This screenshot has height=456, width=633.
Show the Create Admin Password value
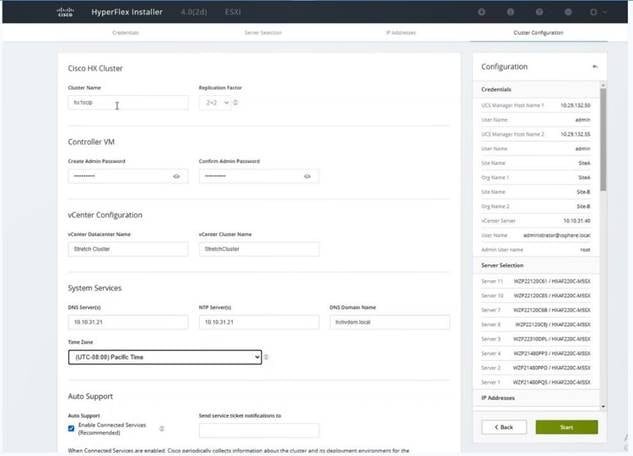pyautogui.click(x=176, y=176)
